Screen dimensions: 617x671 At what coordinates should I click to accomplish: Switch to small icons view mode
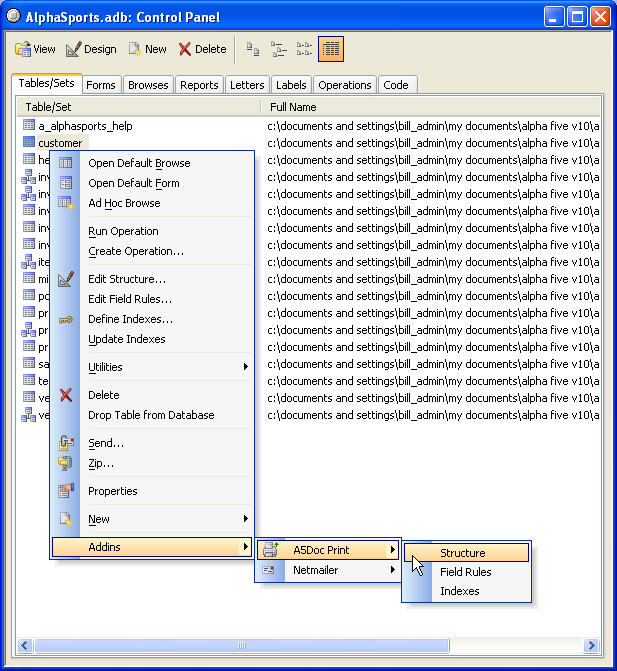[x=279, y=49]
